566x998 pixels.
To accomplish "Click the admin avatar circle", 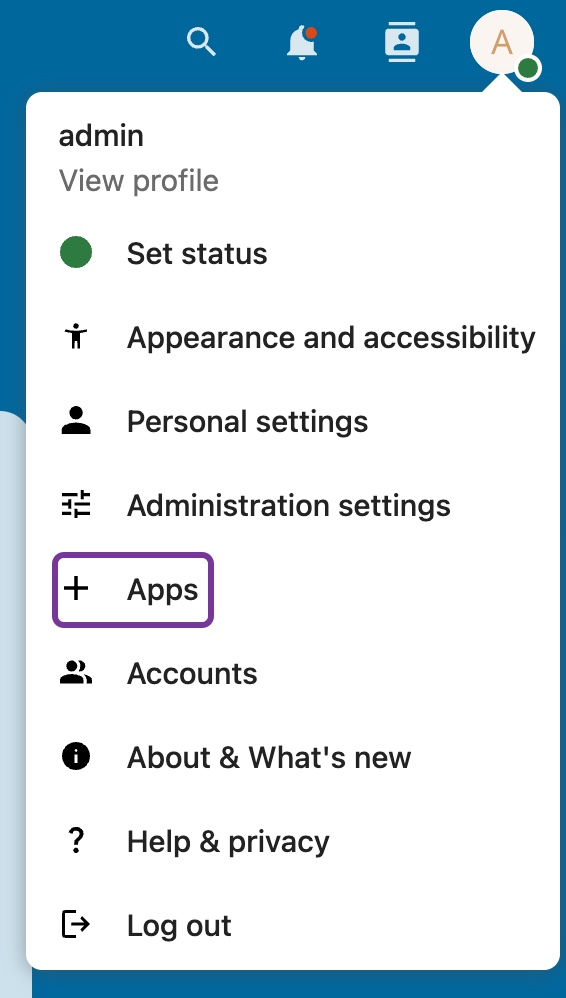I will pos(502,43).
